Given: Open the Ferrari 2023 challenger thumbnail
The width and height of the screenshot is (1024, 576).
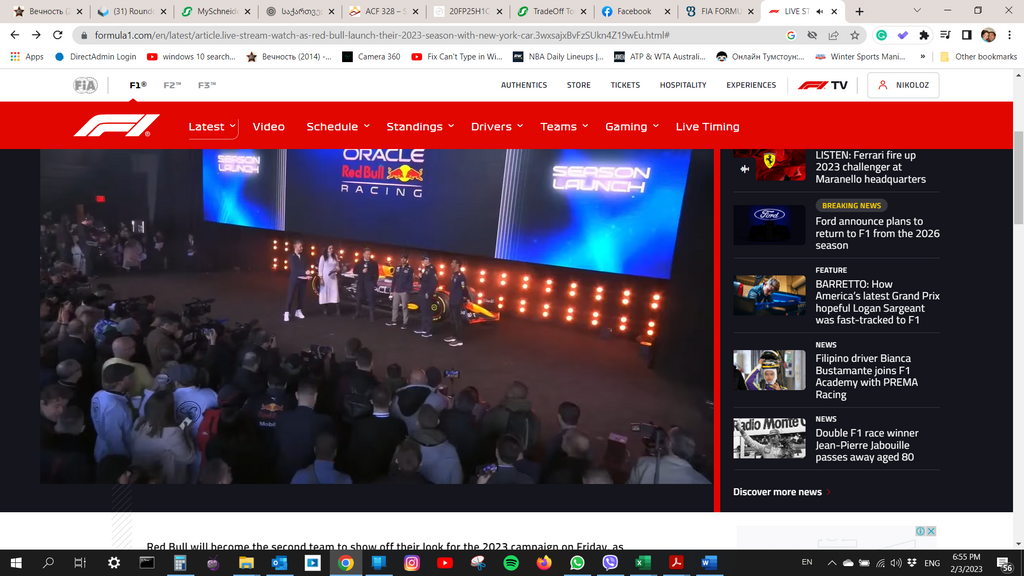Looking at the screenshot, I should pos(769,165).
